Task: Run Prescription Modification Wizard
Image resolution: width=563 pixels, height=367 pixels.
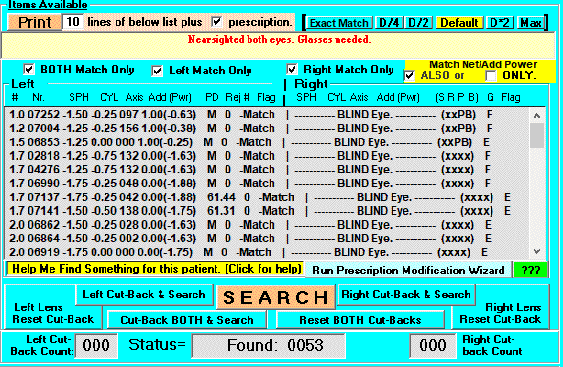Action: click(408, 270)
